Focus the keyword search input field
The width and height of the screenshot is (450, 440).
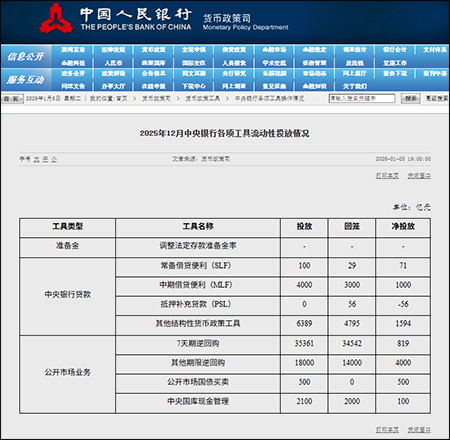click(x=362, y=98)
